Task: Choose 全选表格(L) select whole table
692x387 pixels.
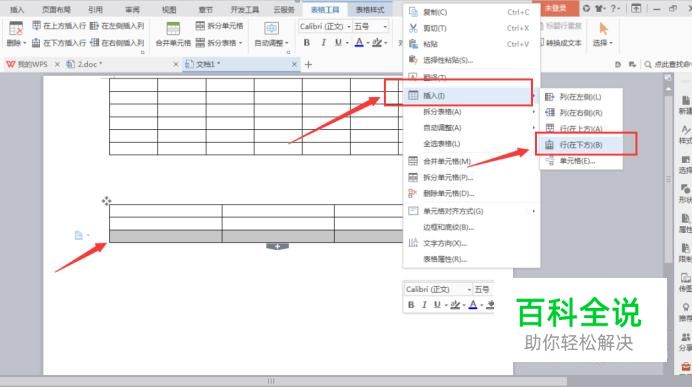Action: [470, 143]
